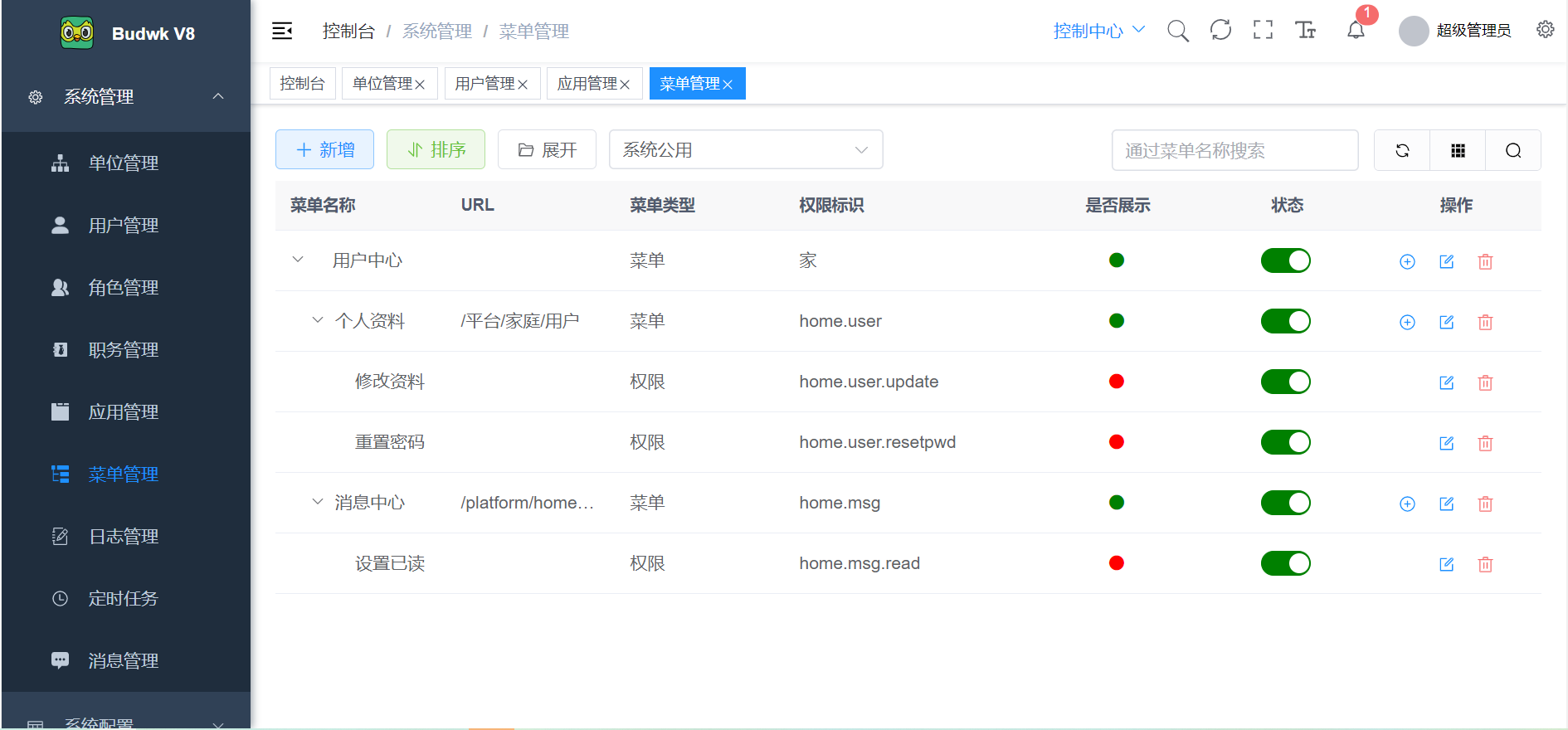Screen dimensions: 1568x730
Task: Open the 控制中心 dropdown in header
Action: (x=1098, y=31)
